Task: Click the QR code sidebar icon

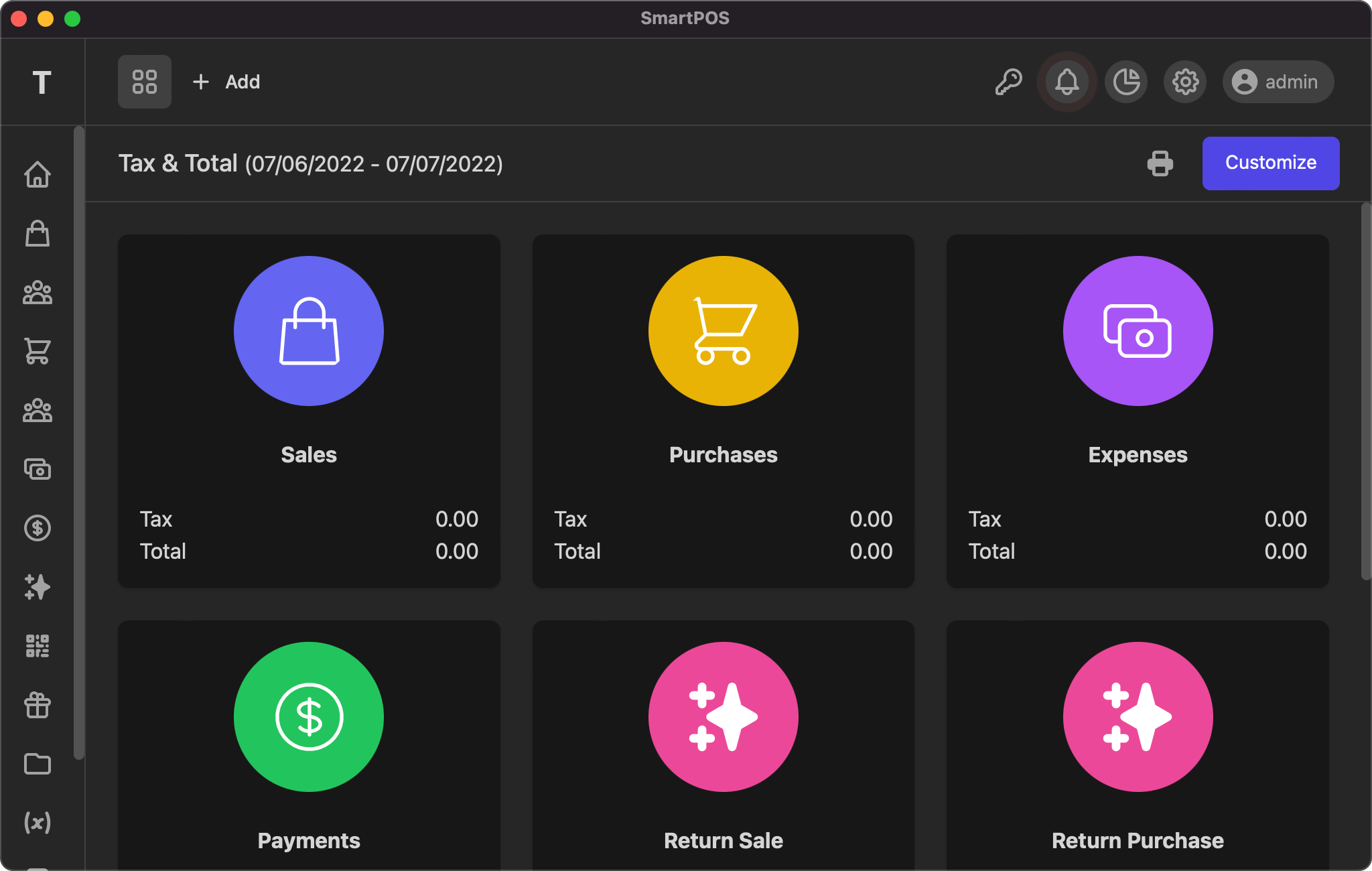Action: click(38, 646)
